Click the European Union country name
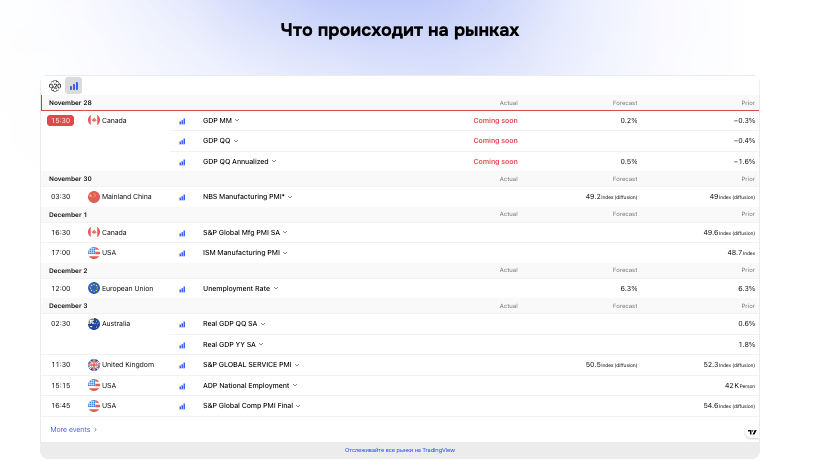Screen dimensions: 814x476 pos(127,289)
